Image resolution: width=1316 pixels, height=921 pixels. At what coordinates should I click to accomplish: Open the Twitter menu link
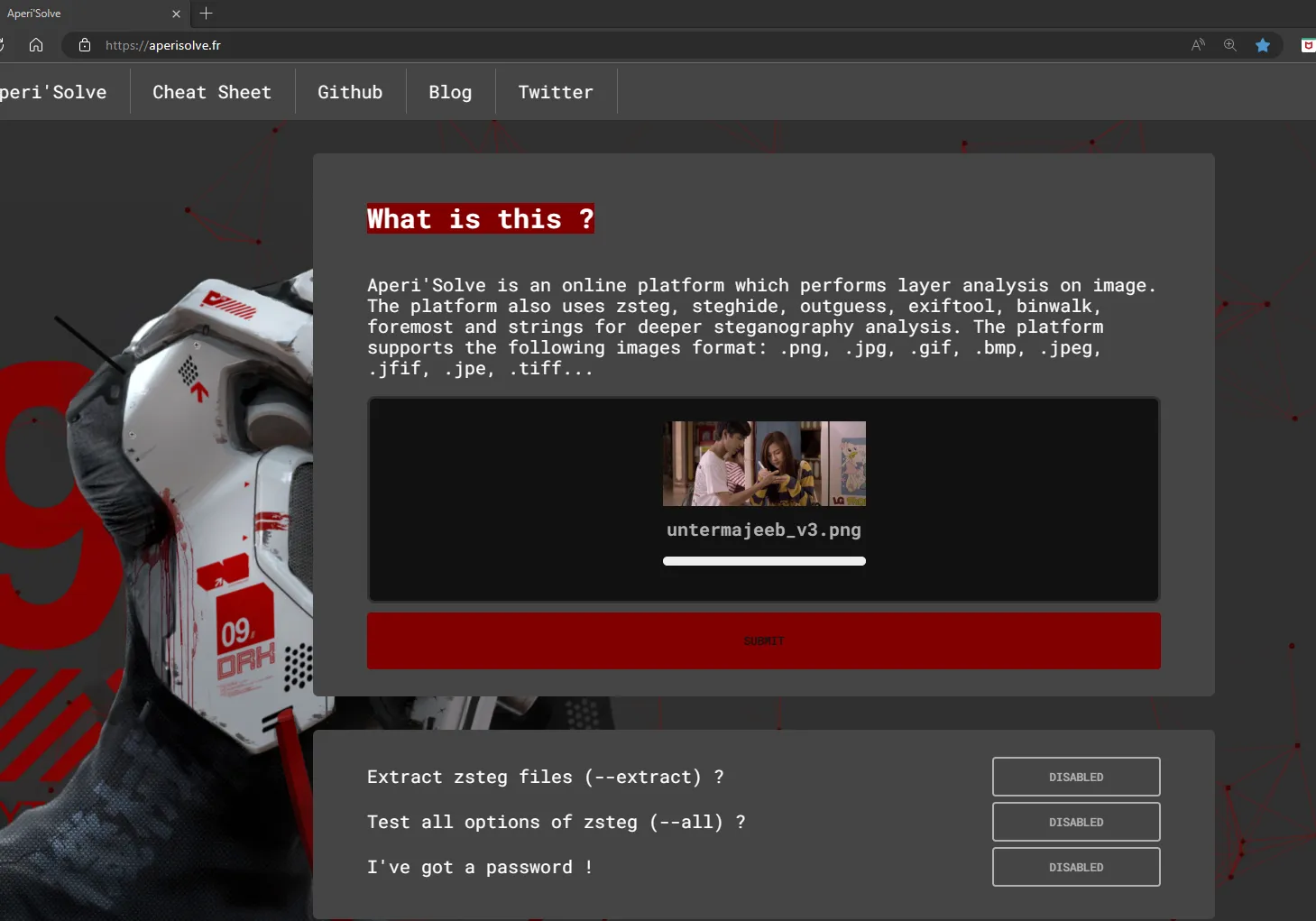(556, 92)
